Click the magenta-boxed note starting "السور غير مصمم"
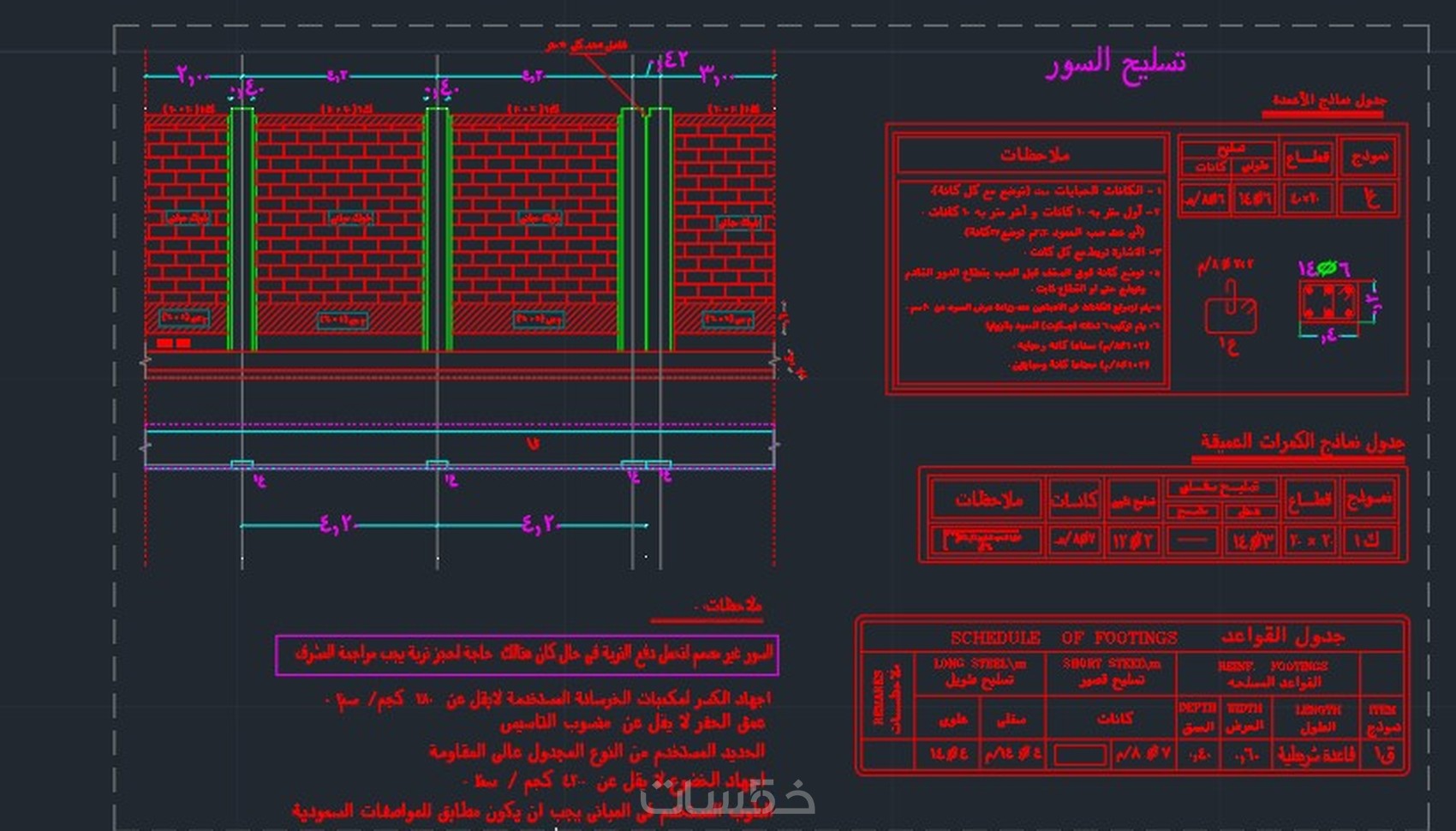Screen dimensions: 1456x831 (527, 655)
